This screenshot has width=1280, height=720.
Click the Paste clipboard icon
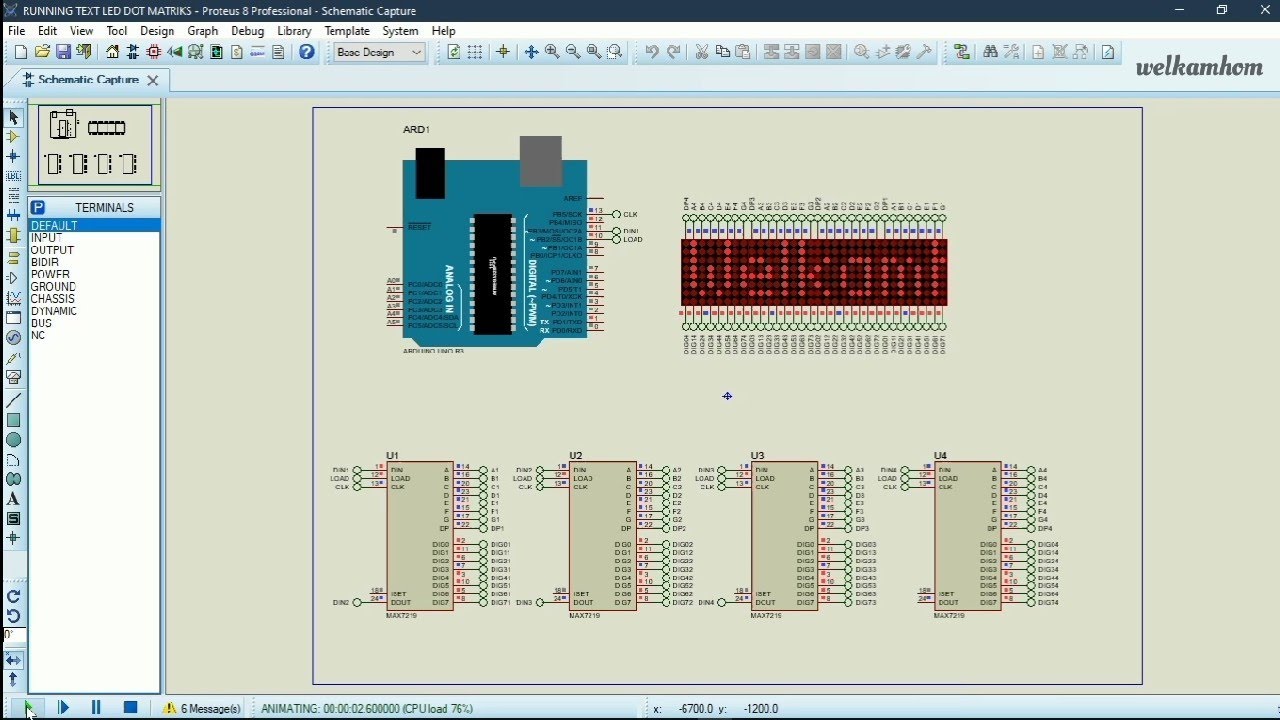743,52
